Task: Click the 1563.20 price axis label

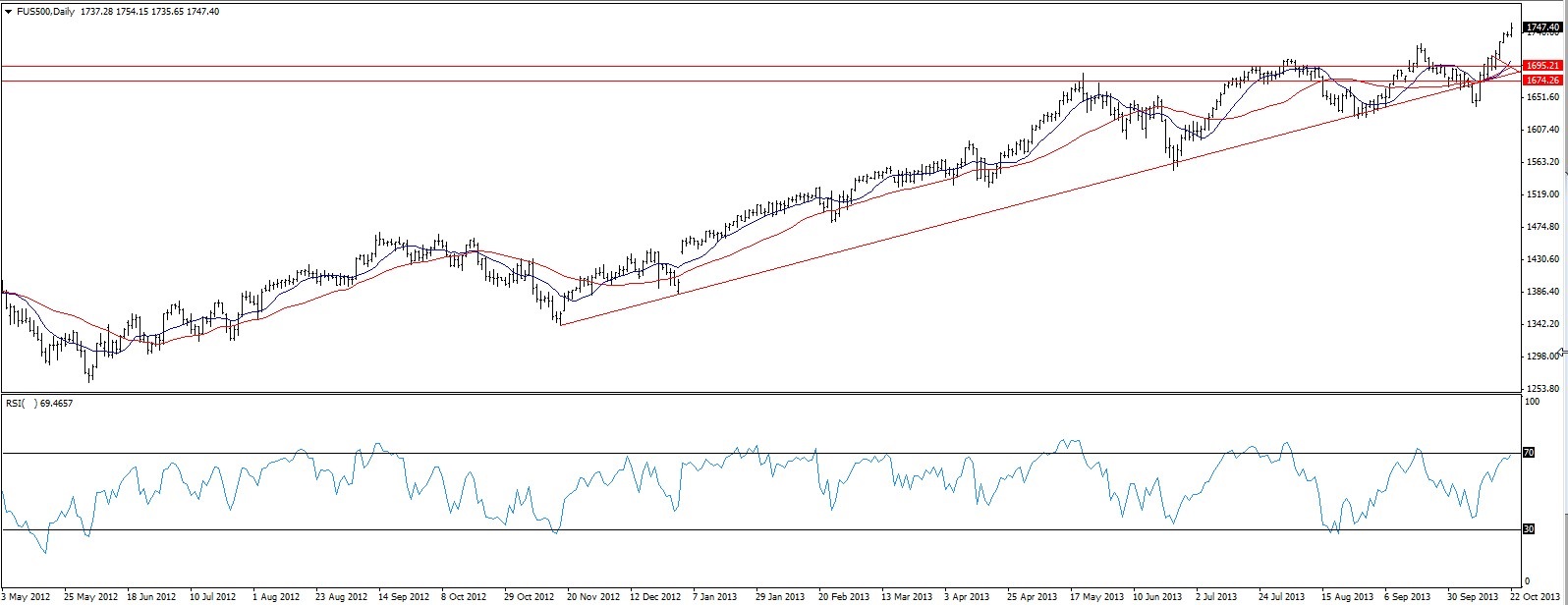Action: (x=1544, y=162)
